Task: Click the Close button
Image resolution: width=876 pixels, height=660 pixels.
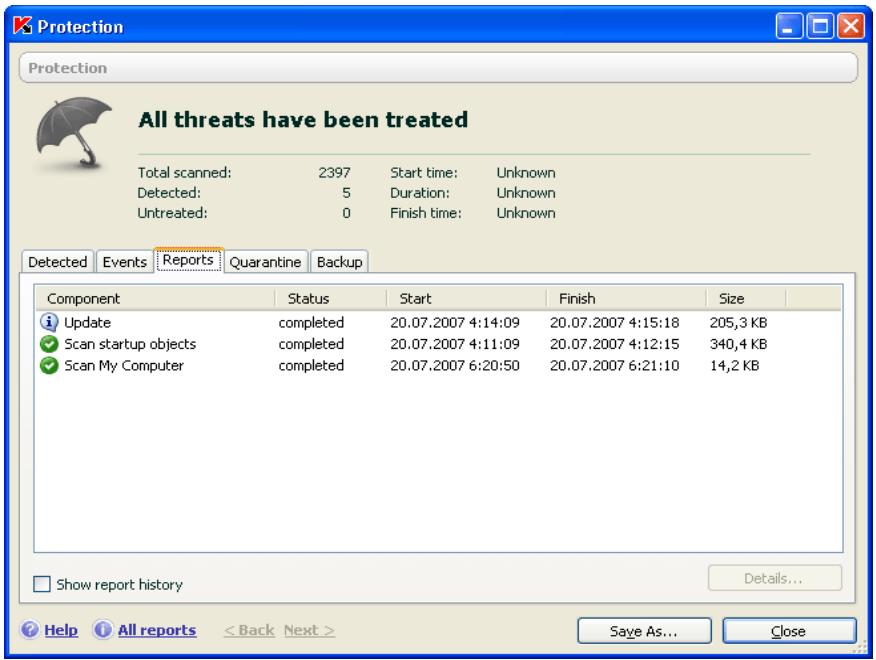Action: point(789,631)
